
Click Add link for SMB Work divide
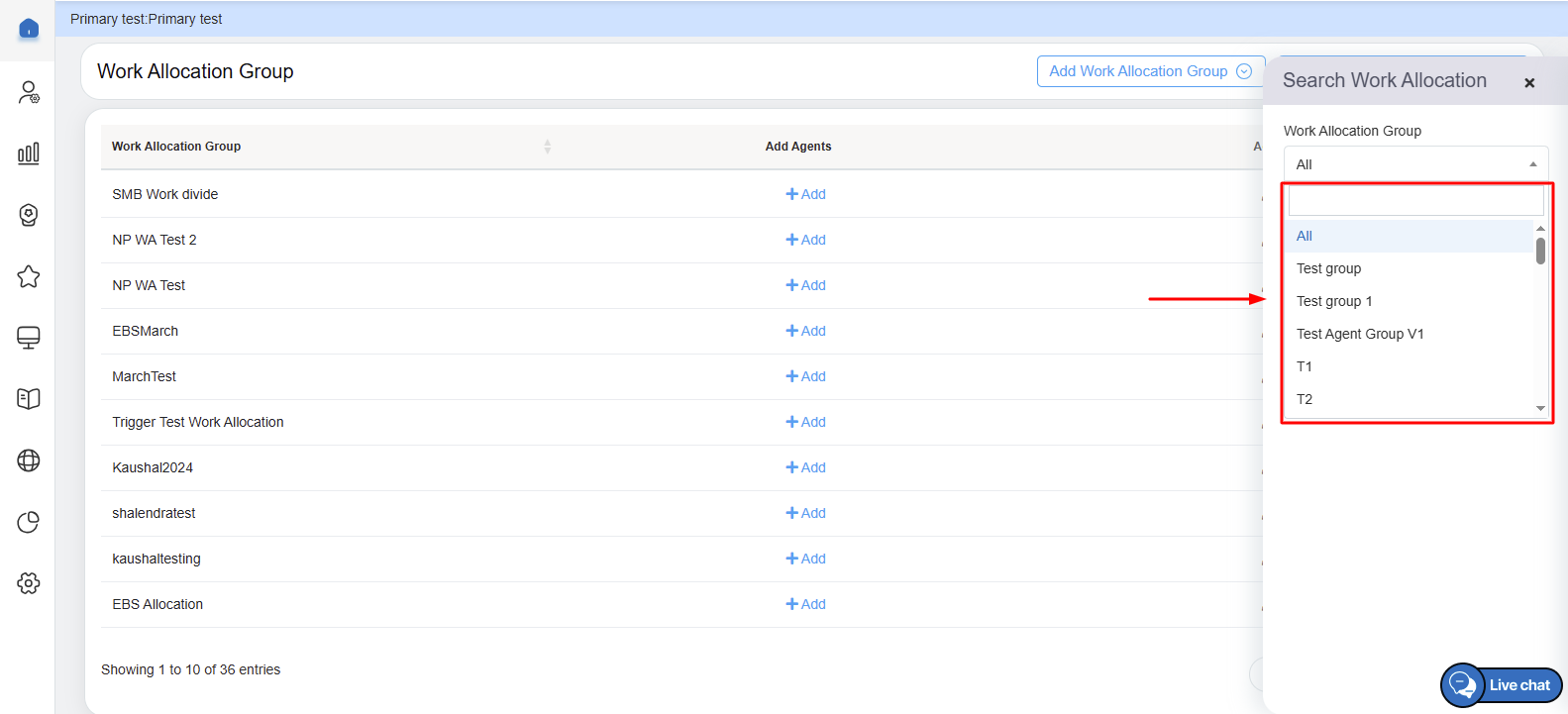point(805,194)
